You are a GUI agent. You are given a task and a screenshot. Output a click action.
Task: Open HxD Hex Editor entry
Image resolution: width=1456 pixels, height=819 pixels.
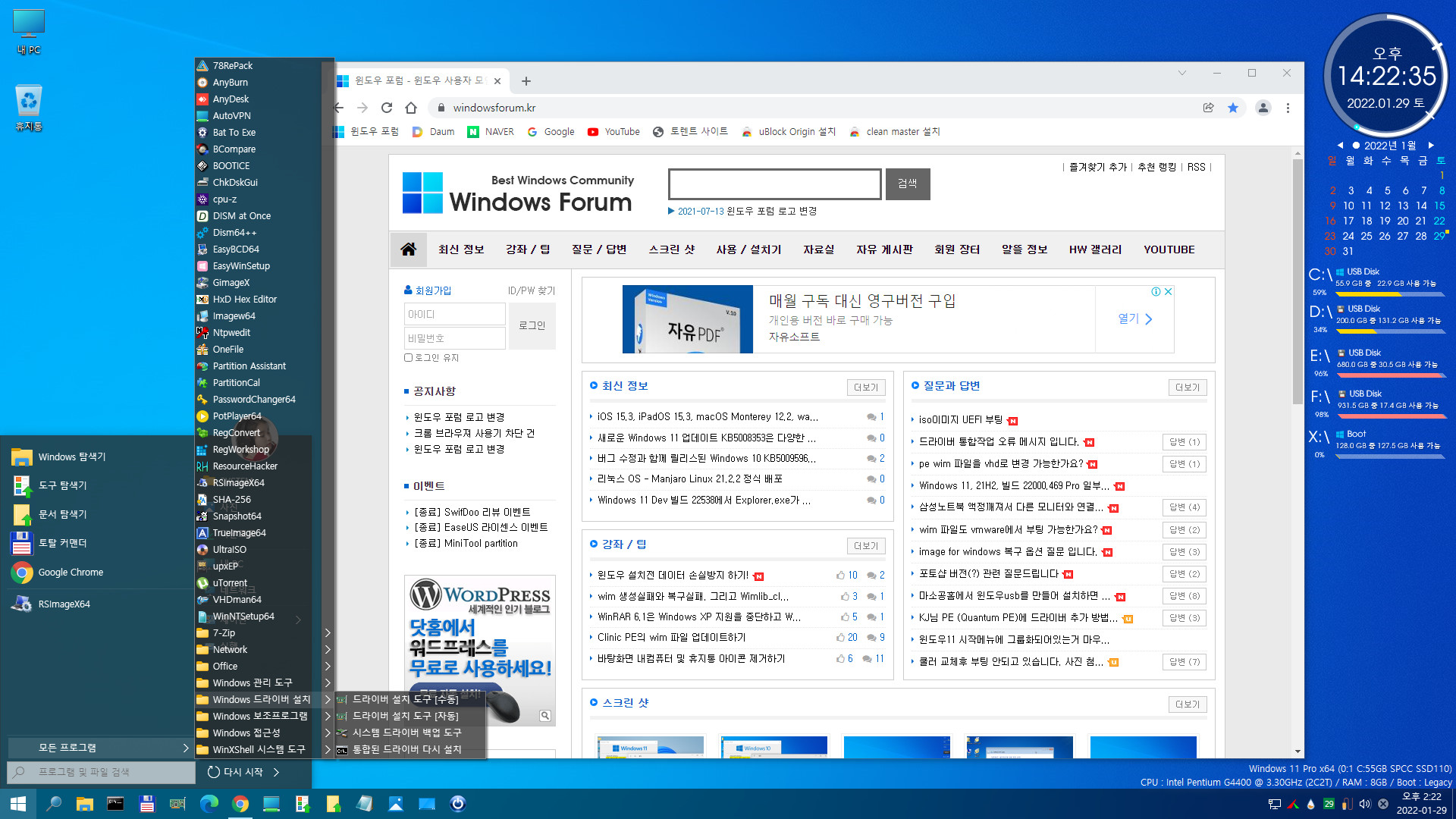244,300
